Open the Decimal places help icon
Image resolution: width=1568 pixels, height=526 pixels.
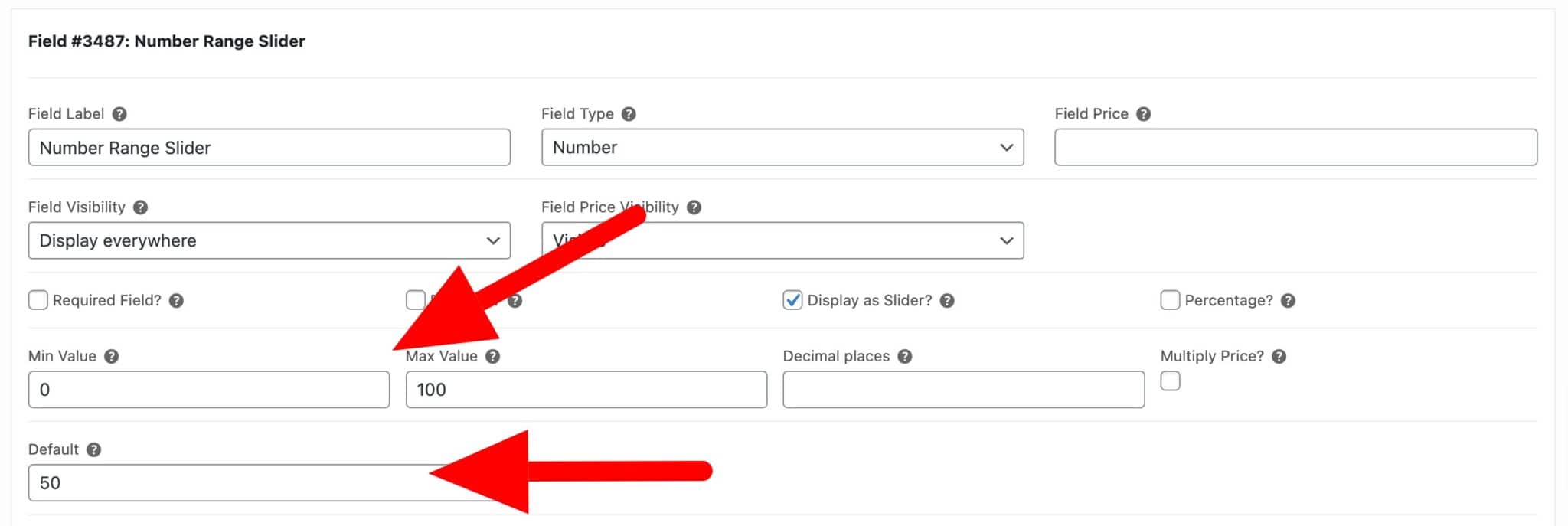tap(905, 356)
